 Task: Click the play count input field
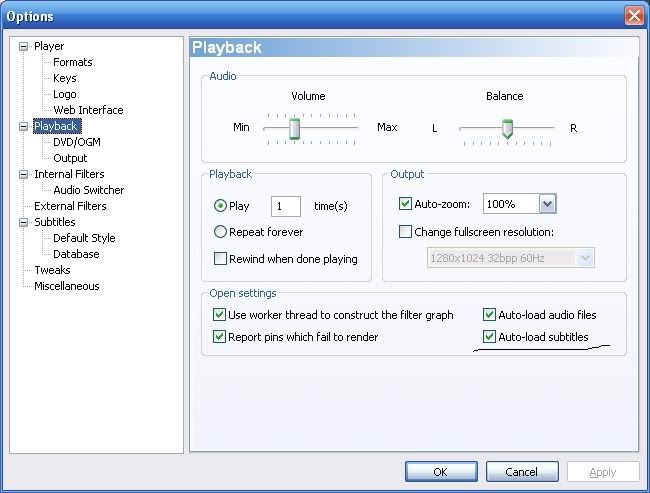coord(286,206)
